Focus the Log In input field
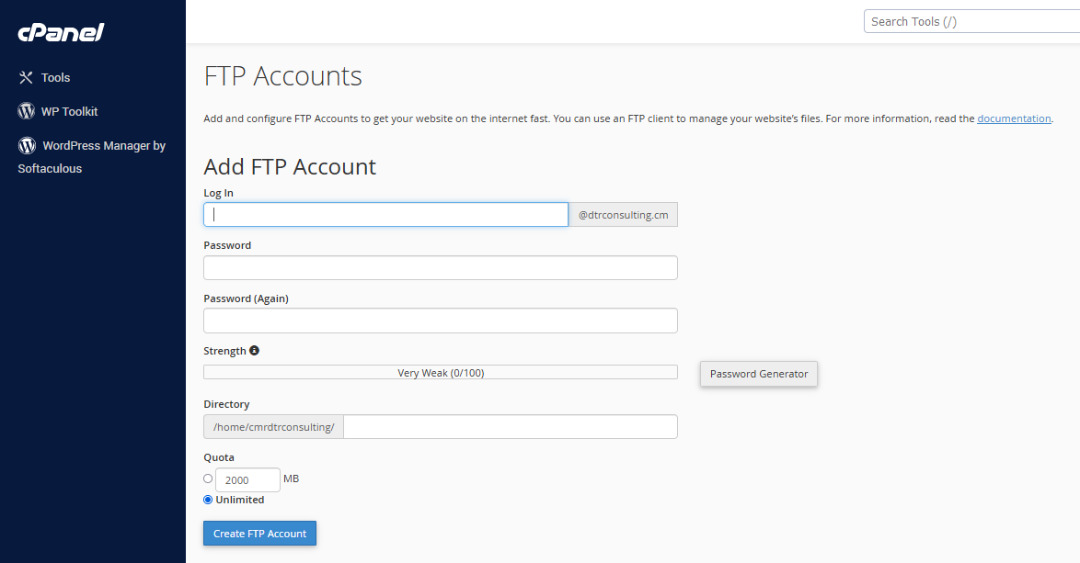This screenshot has height=563, width=1080. coord(386,214)
